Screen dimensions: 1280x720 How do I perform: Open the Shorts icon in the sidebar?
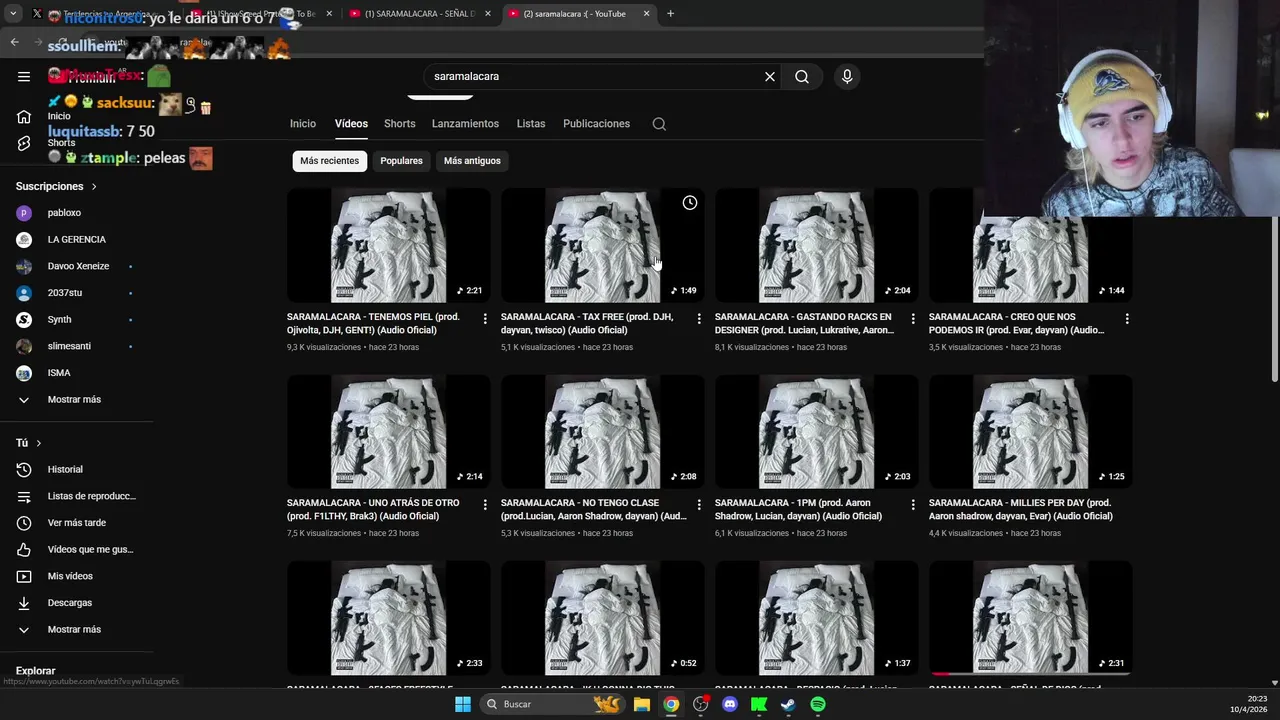pyautogui.click(x=24, y=143)
